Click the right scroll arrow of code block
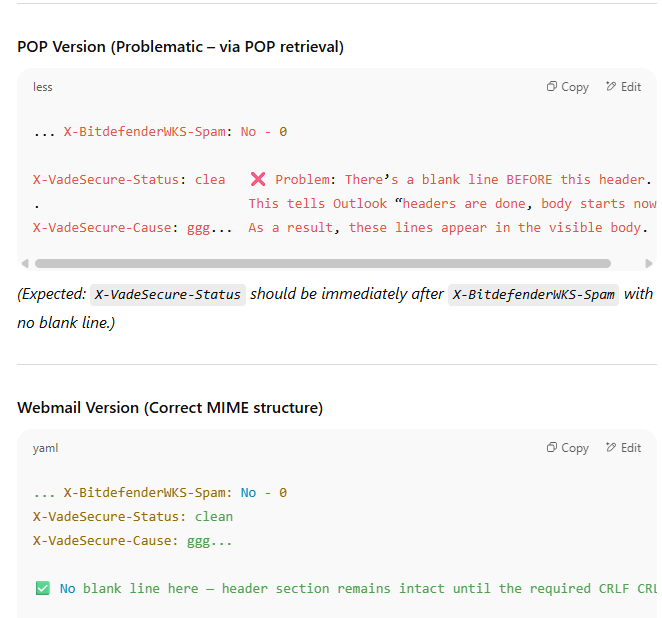Viewport: 662px width, 618px height. 649,263
